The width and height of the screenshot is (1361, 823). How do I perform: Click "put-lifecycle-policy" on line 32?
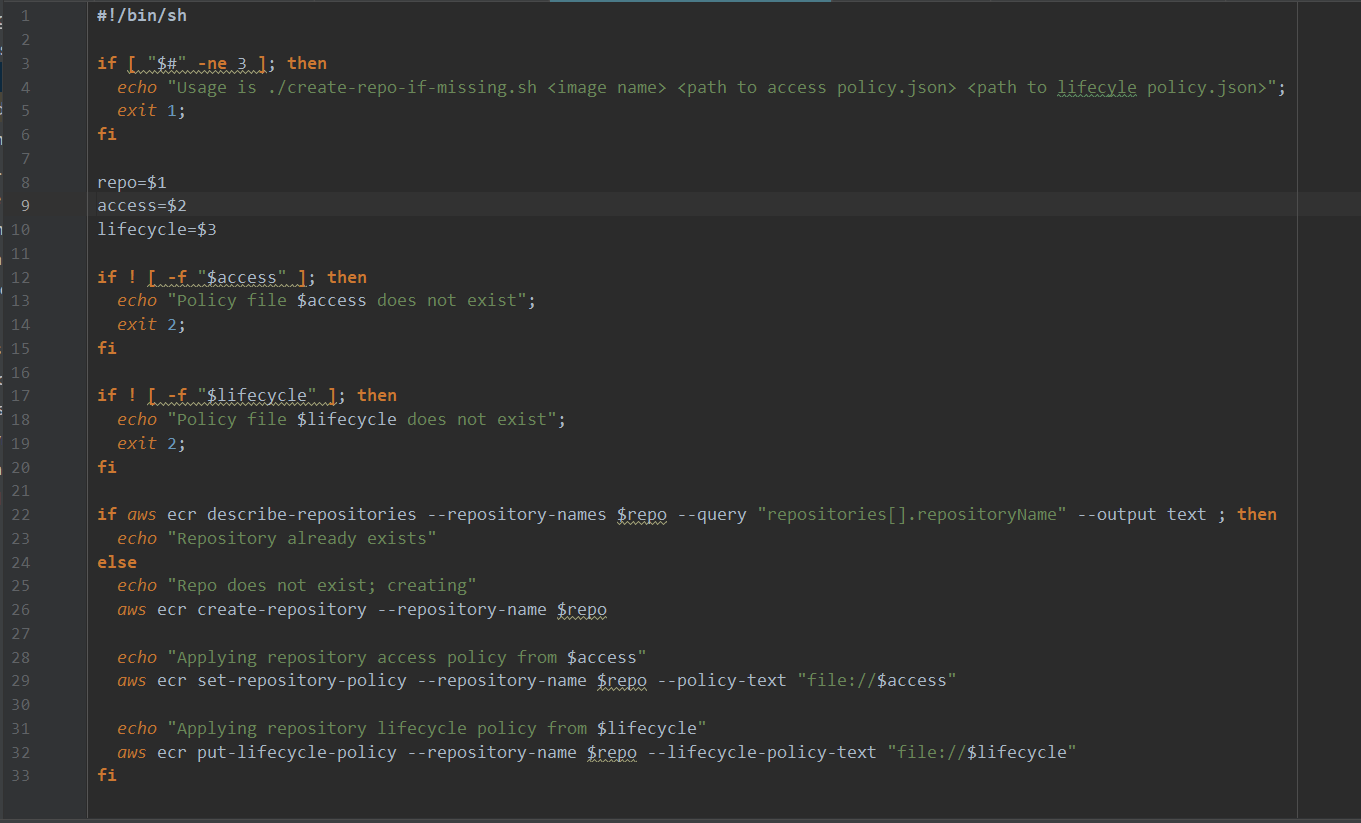pyautogui.click(x=297, y=753)
